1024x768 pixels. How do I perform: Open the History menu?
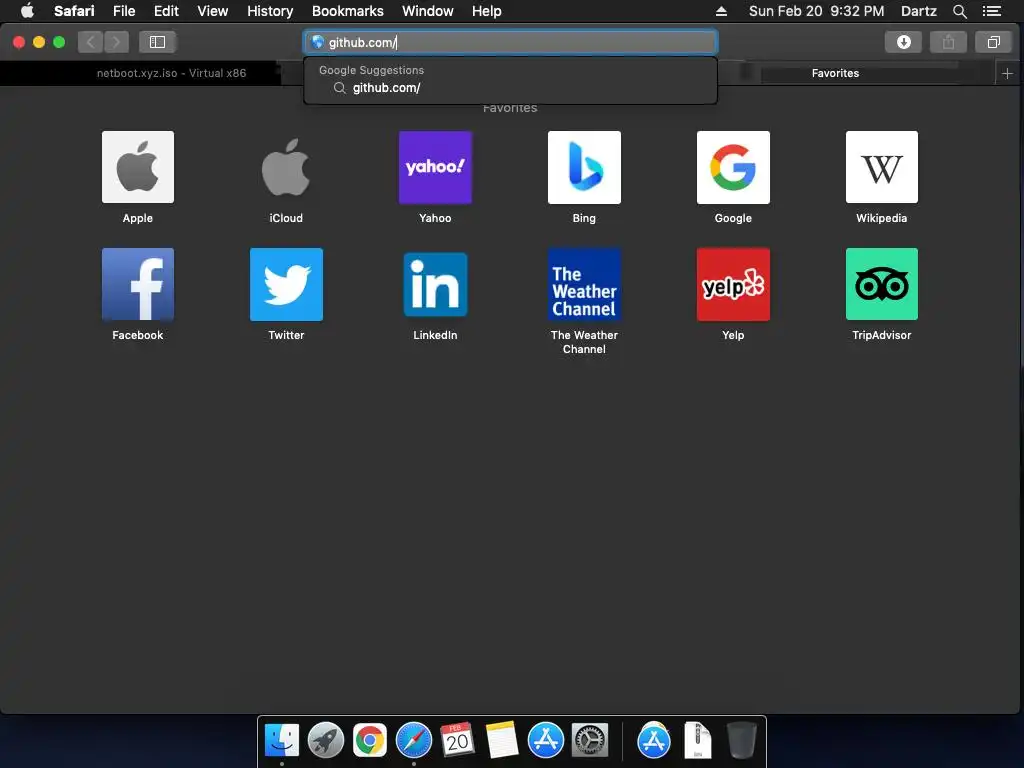coord(270,11)
